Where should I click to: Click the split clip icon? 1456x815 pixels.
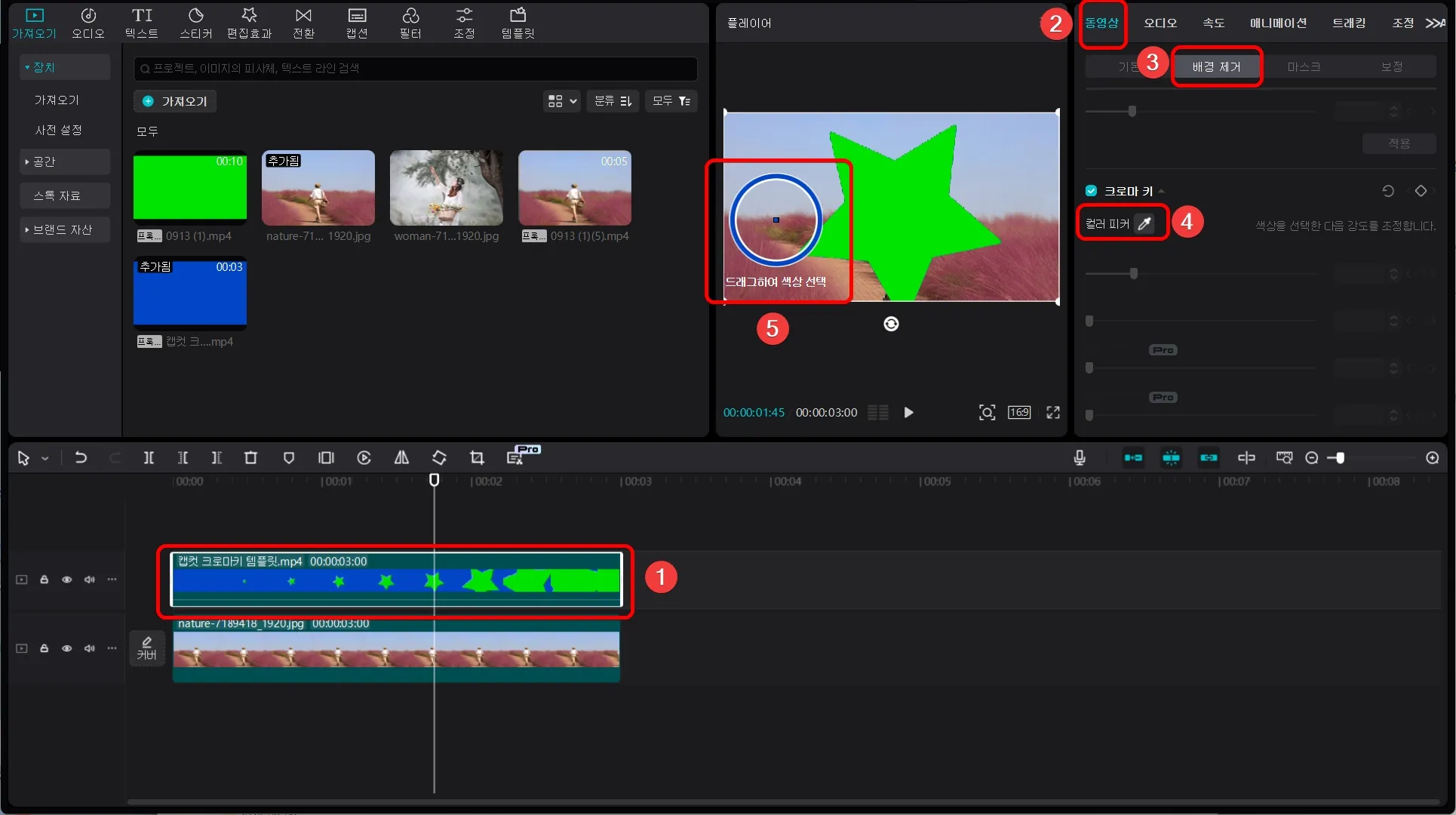[149, 458]
